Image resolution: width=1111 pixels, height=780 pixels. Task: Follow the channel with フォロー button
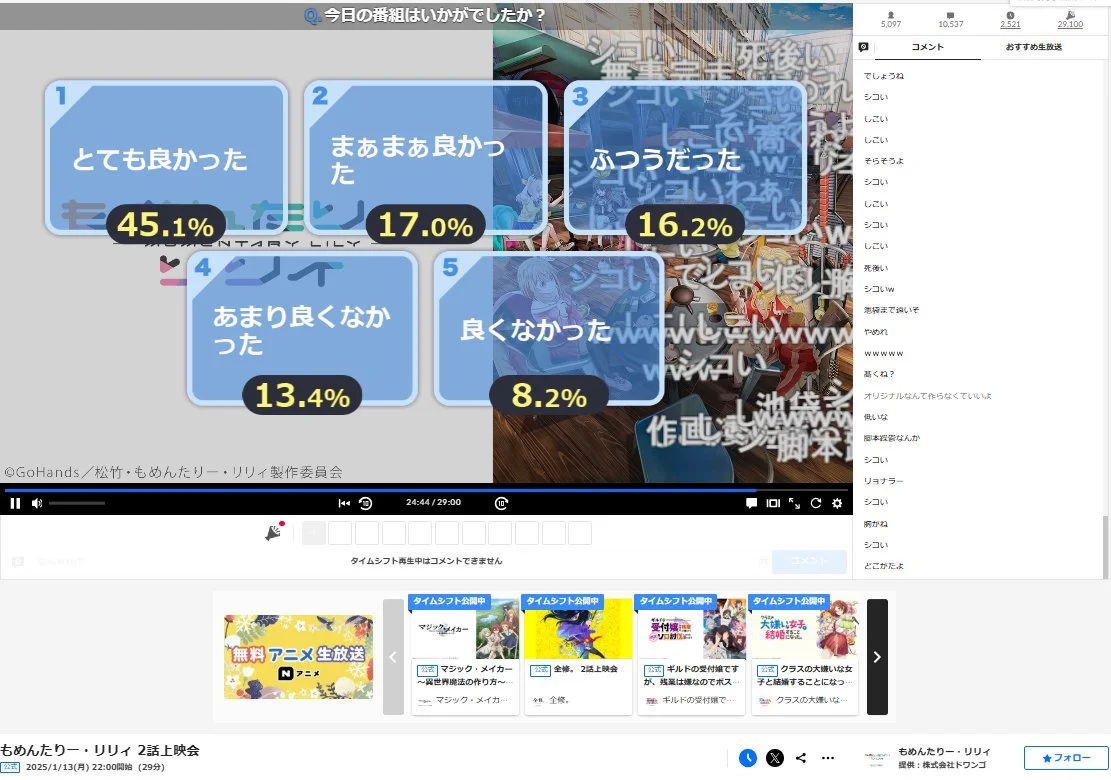(1066, 758)
